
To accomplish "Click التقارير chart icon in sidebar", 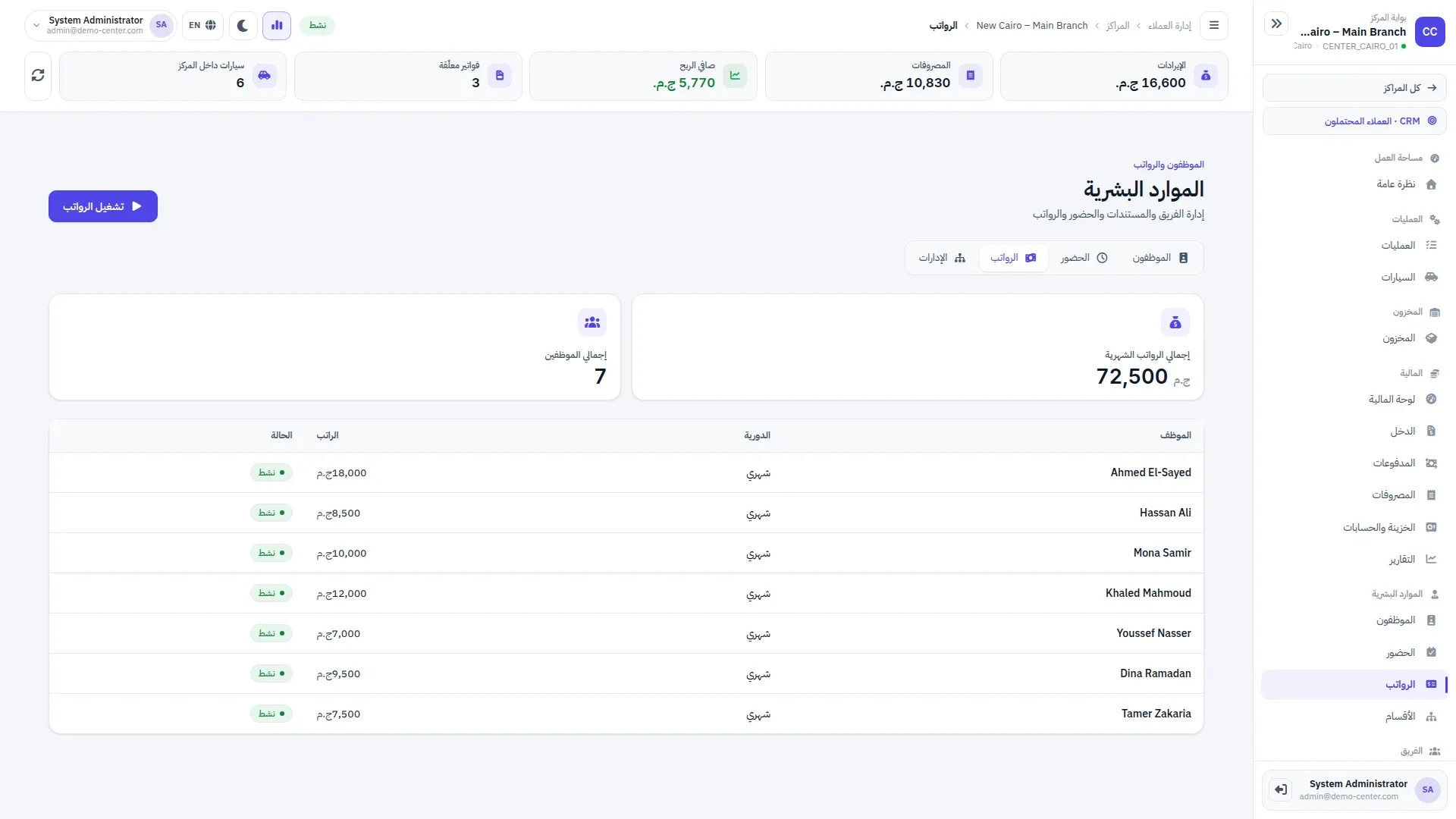I will click(x=1431, y=559).
